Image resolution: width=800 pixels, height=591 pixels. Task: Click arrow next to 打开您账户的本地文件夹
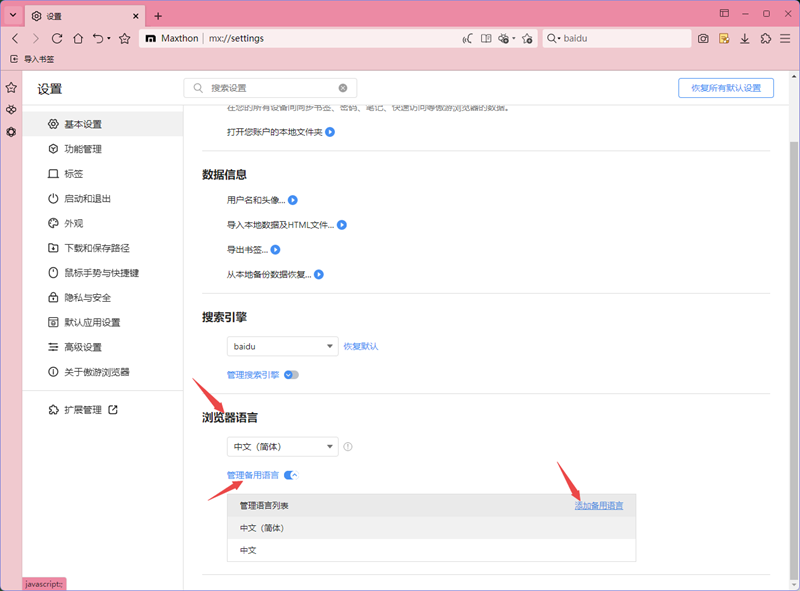(x=330, y=132)
